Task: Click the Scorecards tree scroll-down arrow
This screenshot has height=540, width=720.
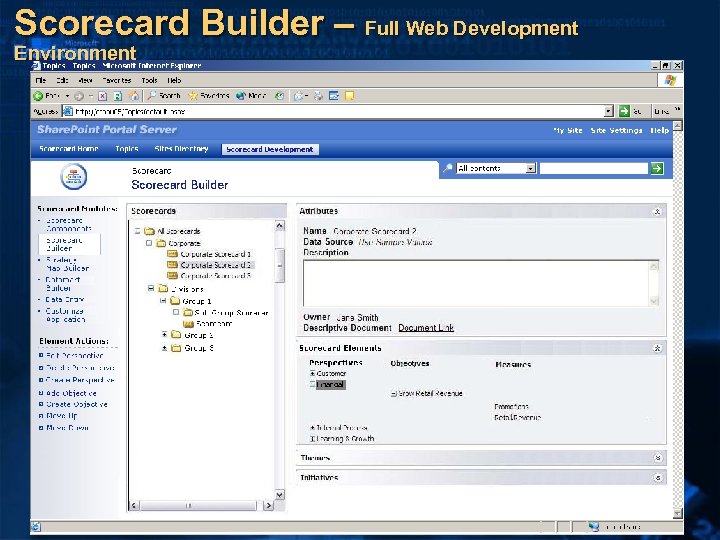Action: (279, 495)
